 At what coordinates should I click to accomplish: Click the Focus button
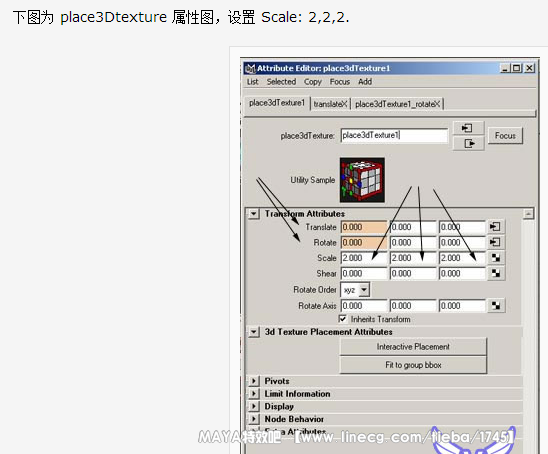(x=505, y=136)
